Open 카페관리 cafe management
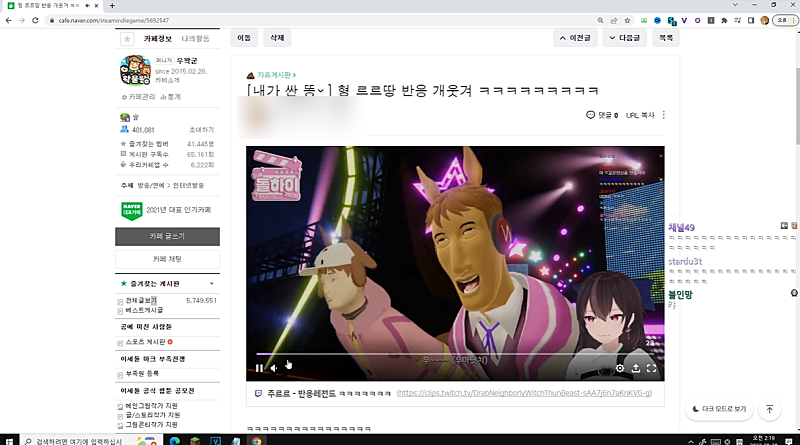This screenshot has height=445, width=800. coord(138,97)
